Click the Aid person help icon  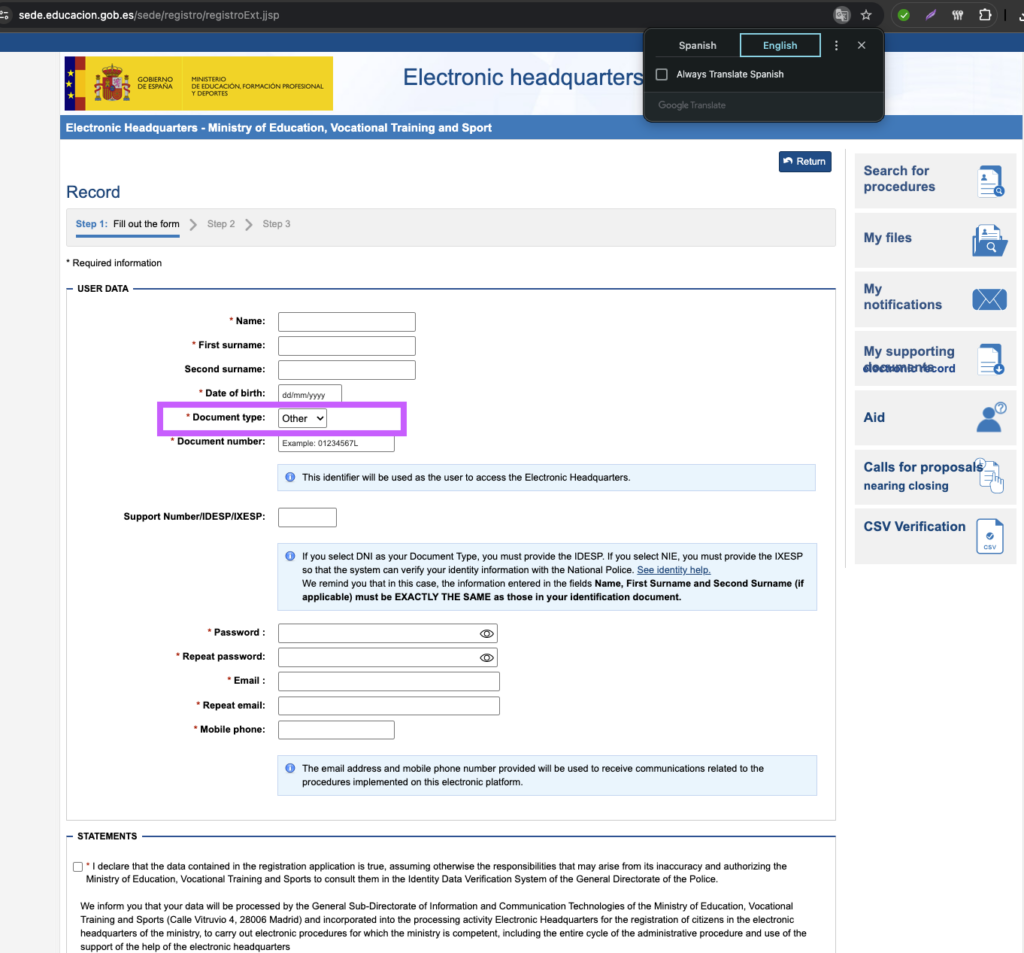991,417
